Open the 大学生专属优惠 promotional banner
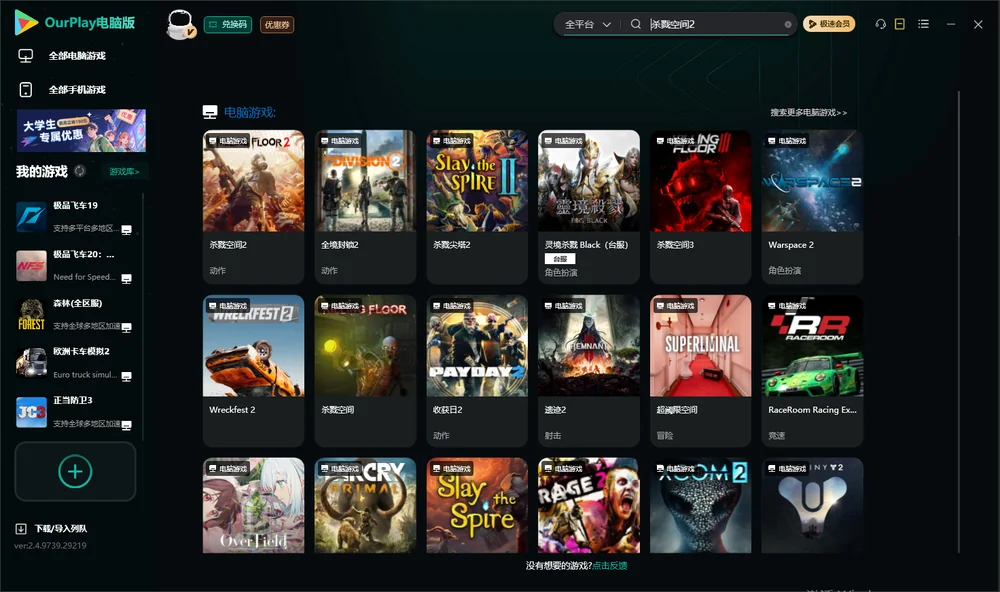 tap(81, 131)
